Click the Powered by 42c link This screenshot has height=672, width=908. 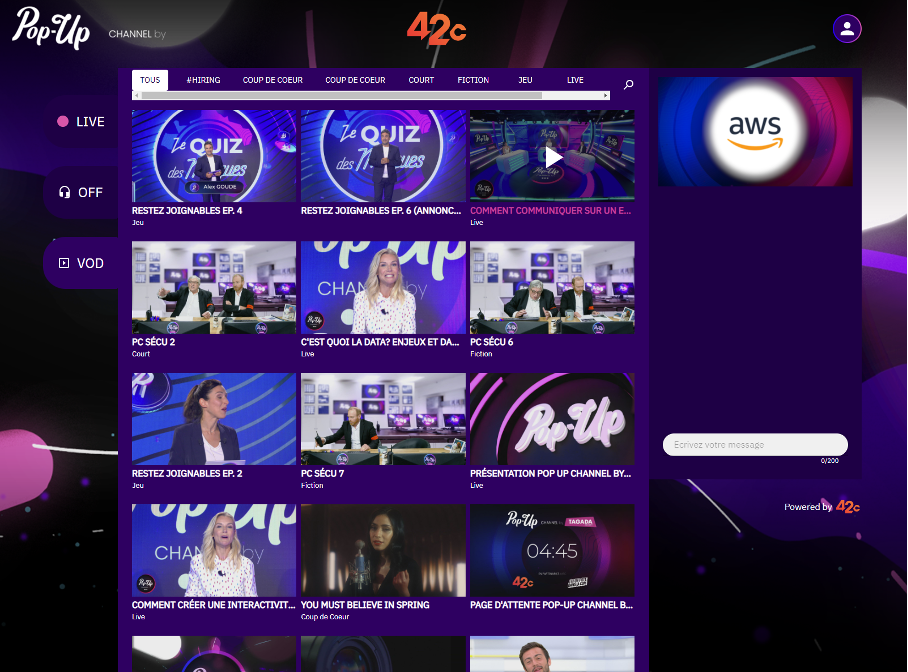pyautogui.click(x=820, y=507)
